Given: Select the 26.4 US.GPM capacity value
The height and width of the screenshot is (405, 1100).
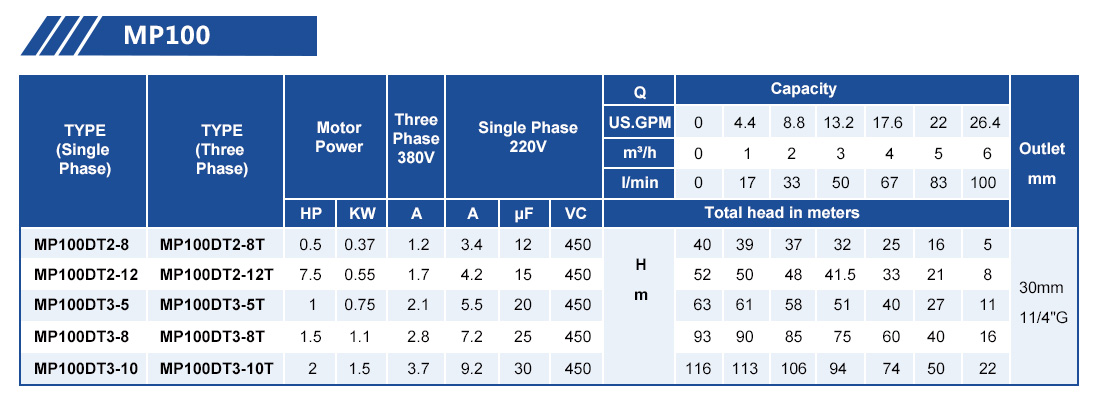Looking at the screenshot, I should point(985,123).
